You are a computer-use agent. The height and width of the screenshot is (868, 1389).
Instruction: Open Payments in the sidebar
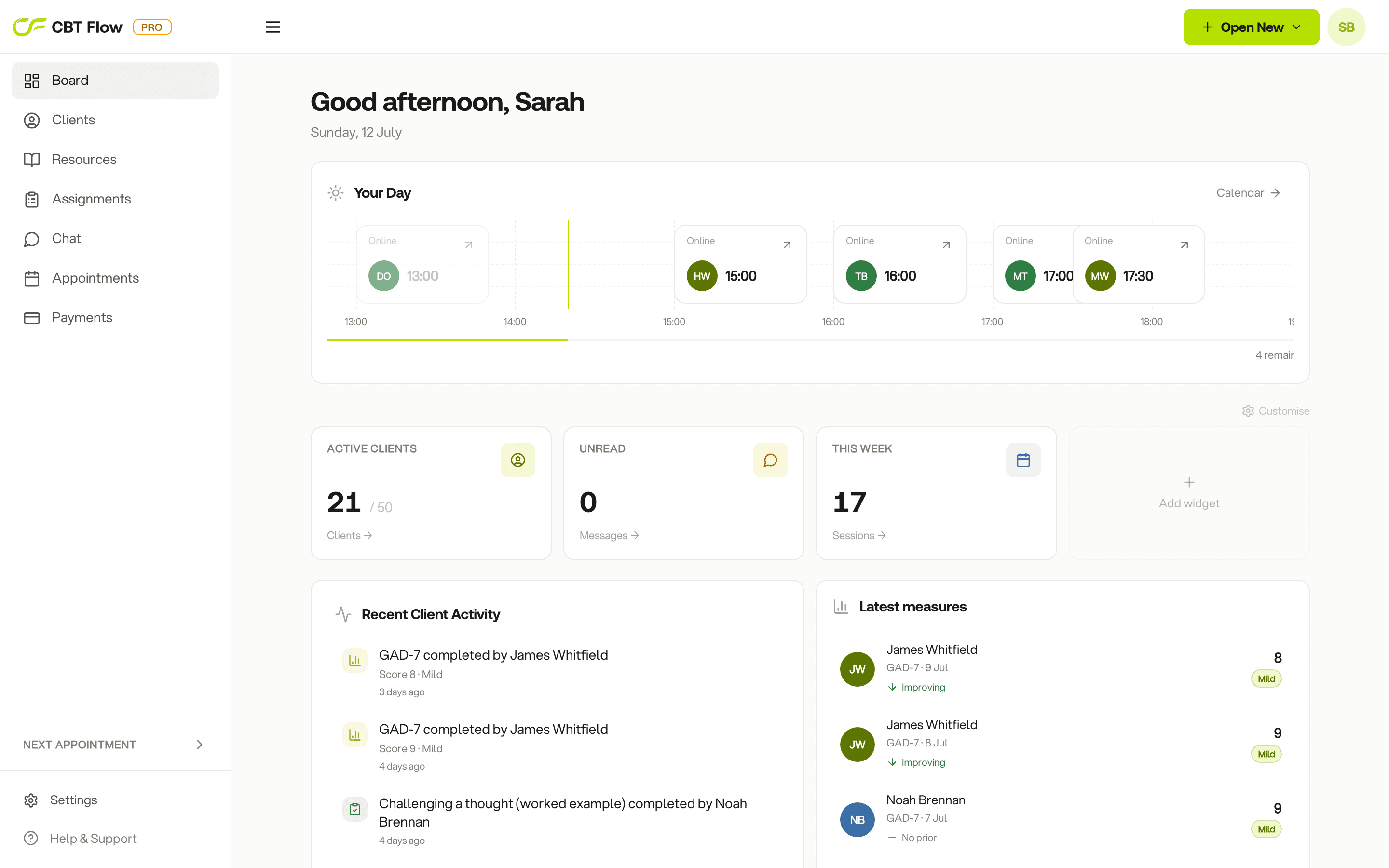click(115, 318)
